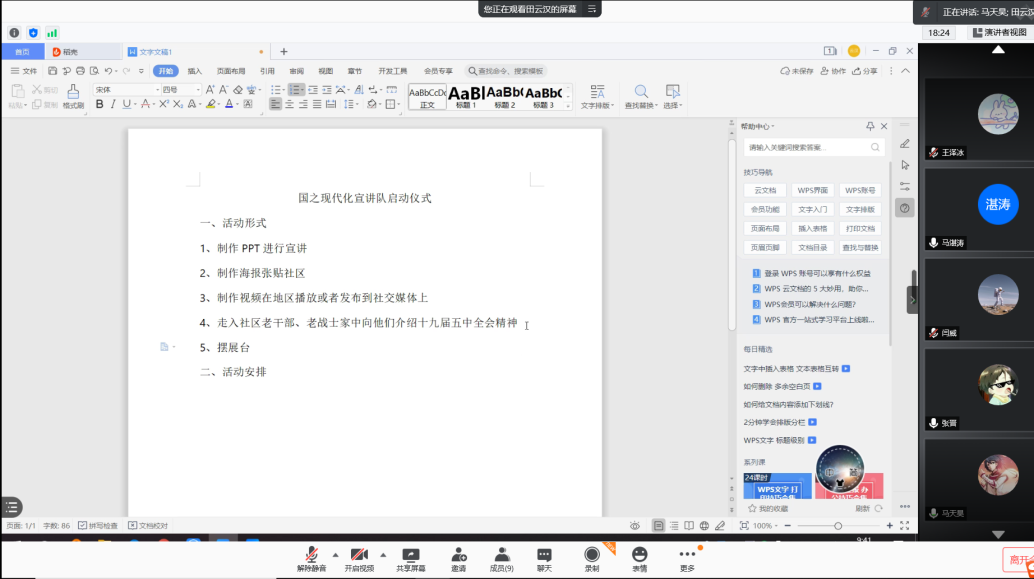This screenshot has height=579, width=1034.
Task: Open the Members (成员) panel icon
Action: point(502,555)
